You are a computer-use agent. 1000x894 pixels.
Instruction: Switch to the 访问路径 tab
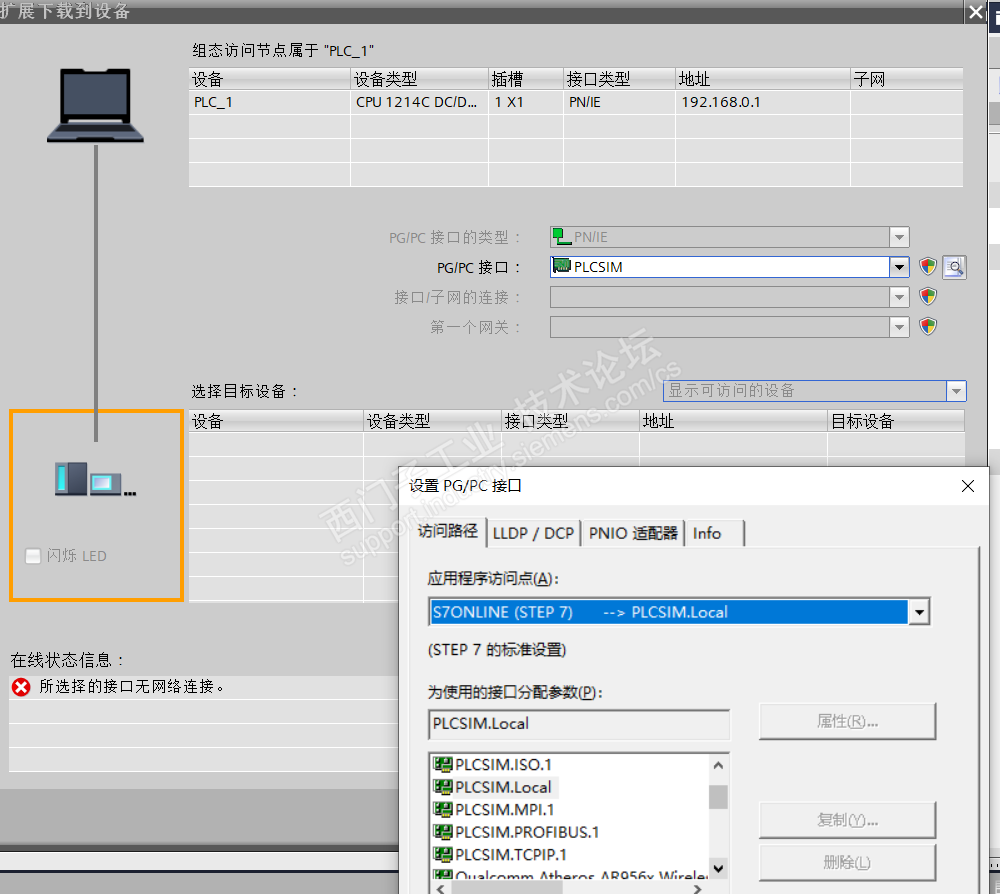coord(448,532)
